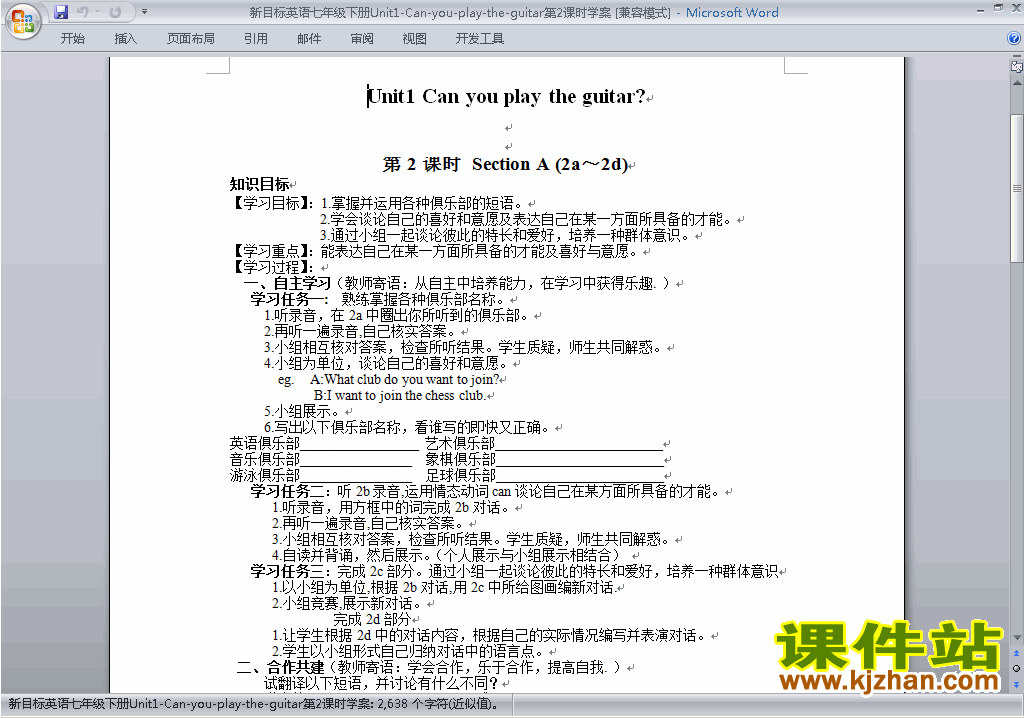Click the blank after '象棋俱乐部'

coord(579,461)
